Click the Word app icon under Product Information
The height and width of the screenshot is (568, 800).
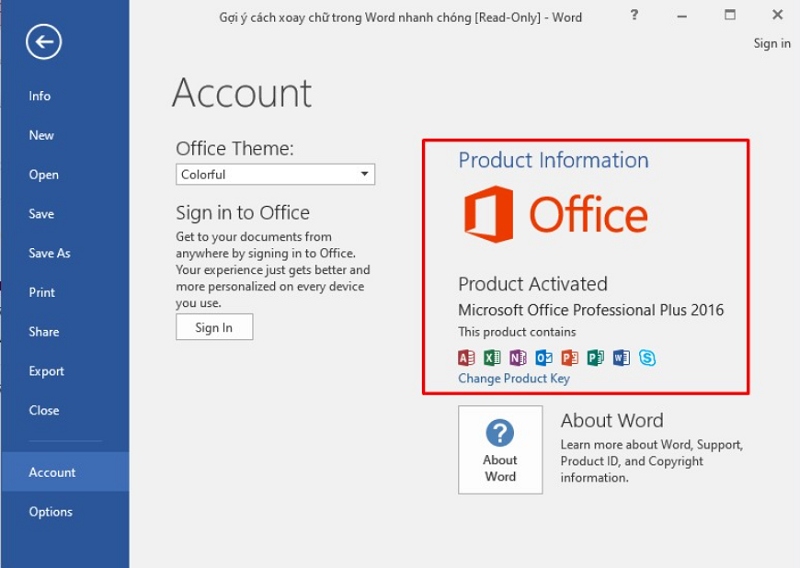(622, 357)
